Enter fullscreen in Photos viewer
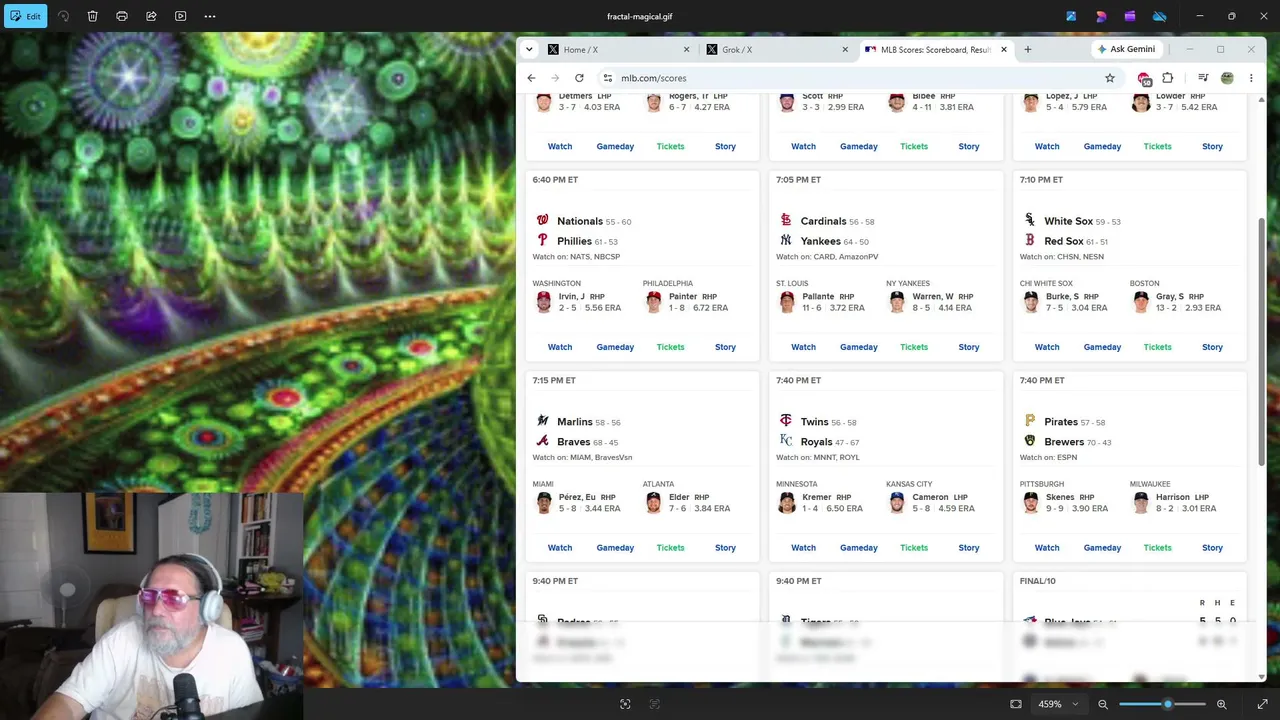The width and height of the screenshot is (1280, 720). tap(1262, 704)
